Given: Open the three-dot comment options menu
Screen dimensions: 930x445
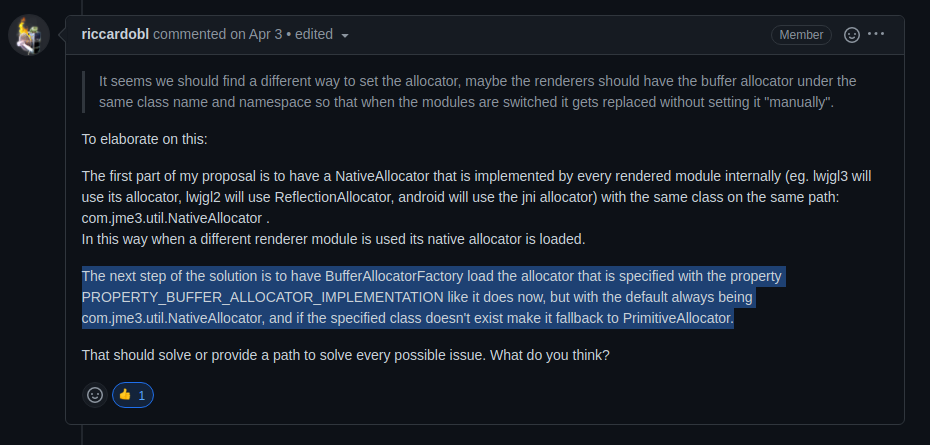Looking at the screenshot, I should coord(876,34).
